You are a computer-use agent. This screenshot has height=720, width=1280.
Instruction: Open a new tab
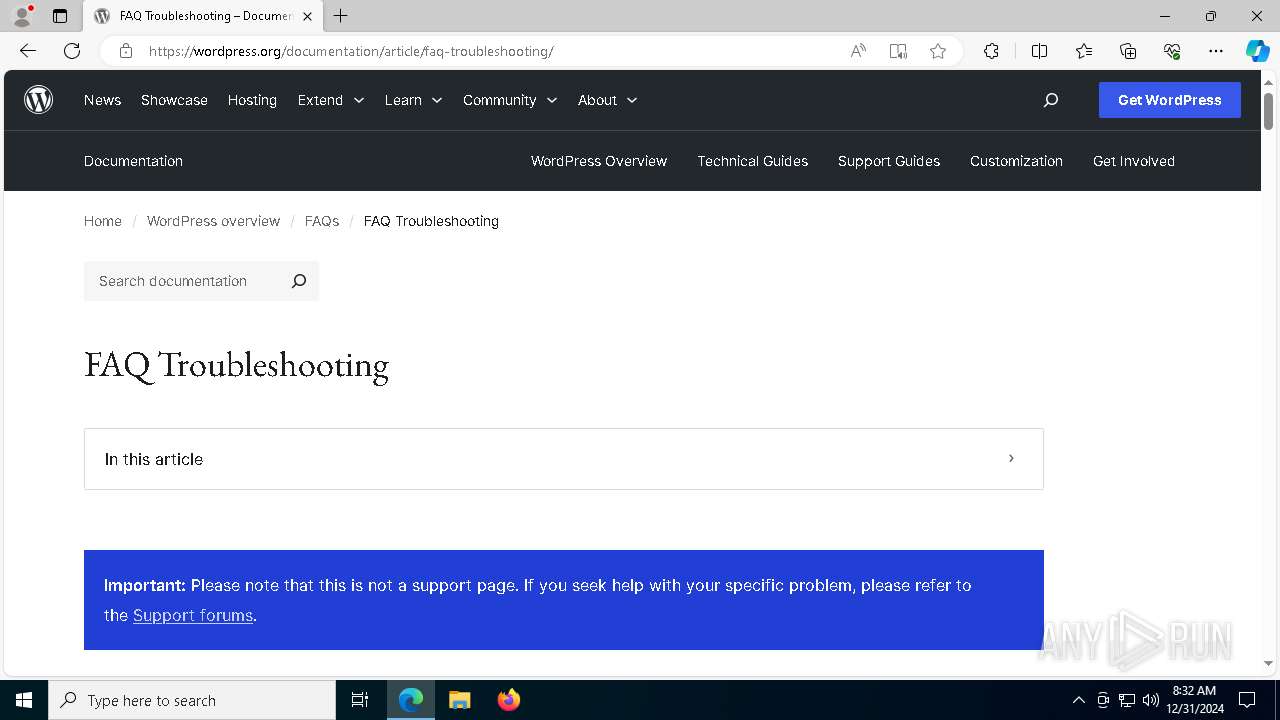pyautogui.click(x=341, y=16)
